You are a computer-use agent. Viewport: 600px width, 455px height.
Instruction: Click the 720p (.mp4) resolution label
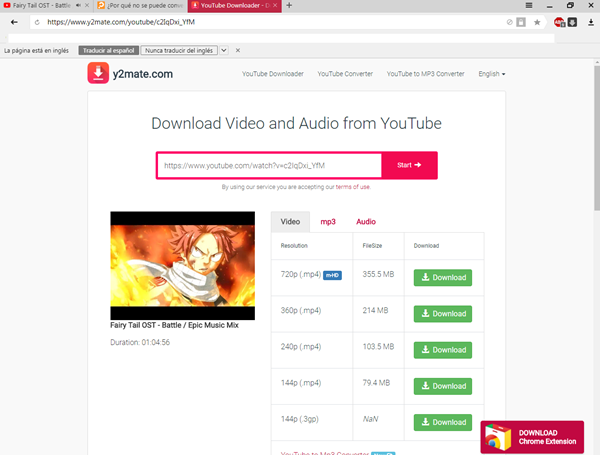point(301,274)
